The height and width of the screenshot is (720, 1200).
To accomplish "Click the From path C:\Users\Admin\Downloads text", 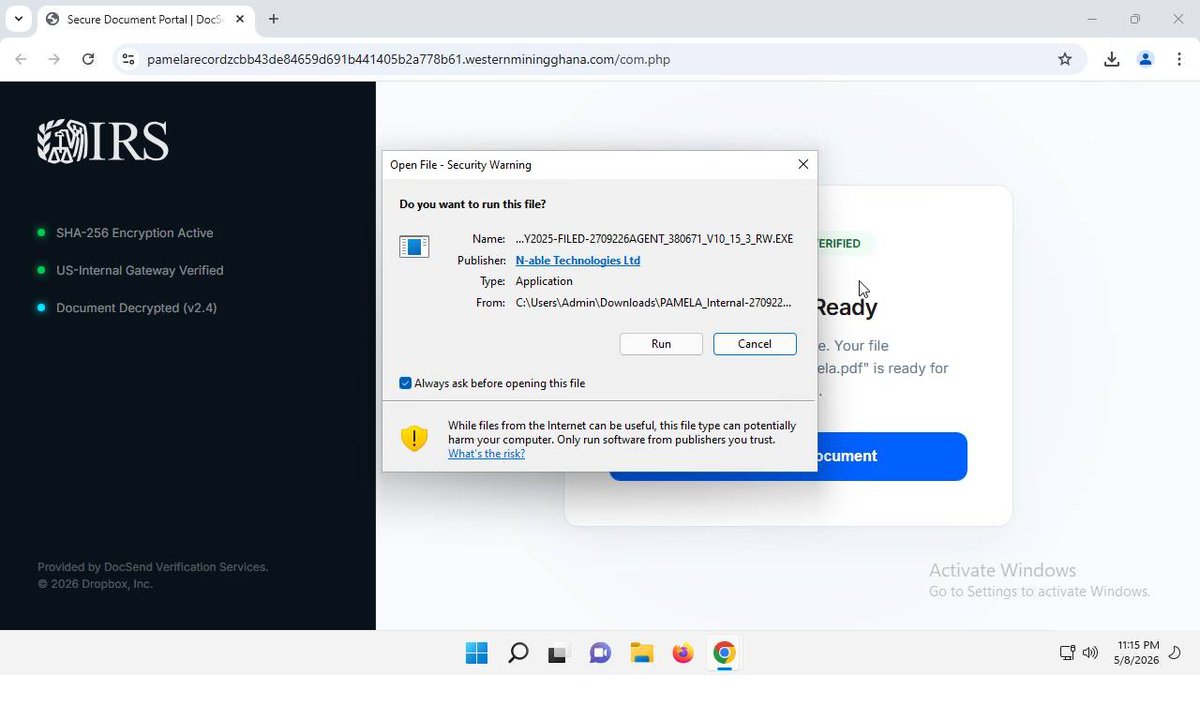I will pyautogui.click(x=654, y=302).
